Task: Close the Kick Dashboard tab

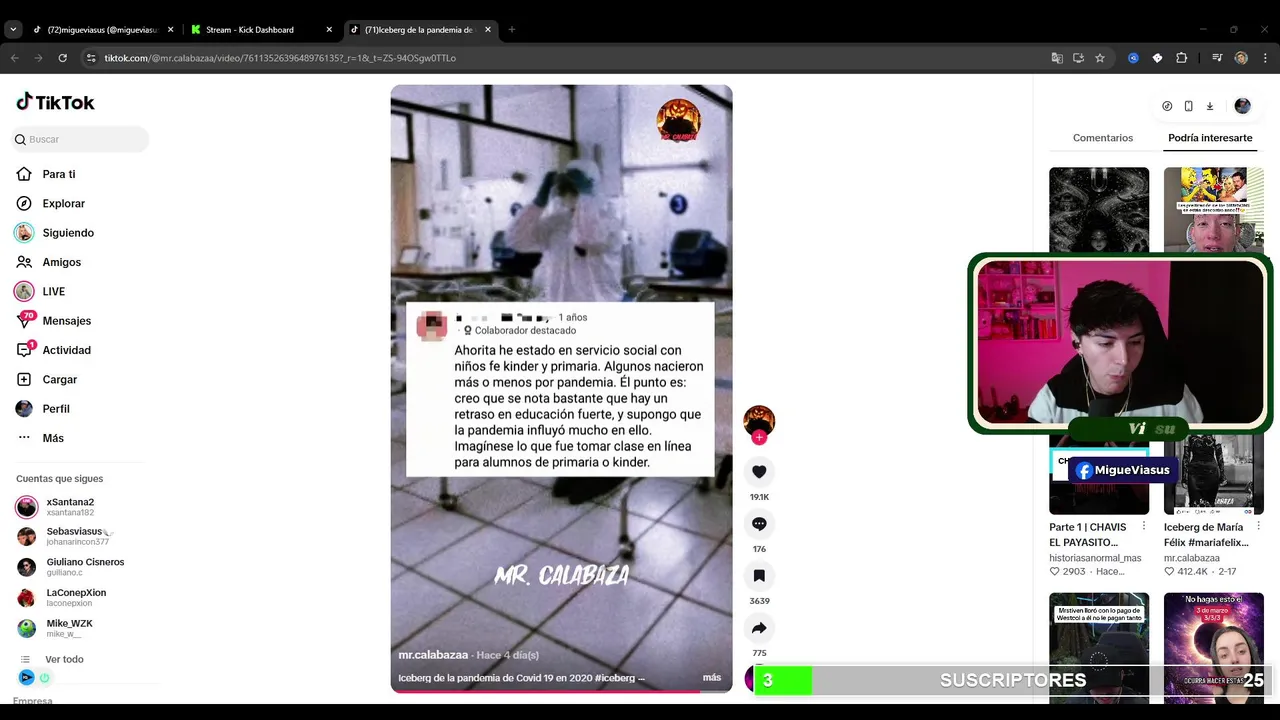Action: [329, 30]
